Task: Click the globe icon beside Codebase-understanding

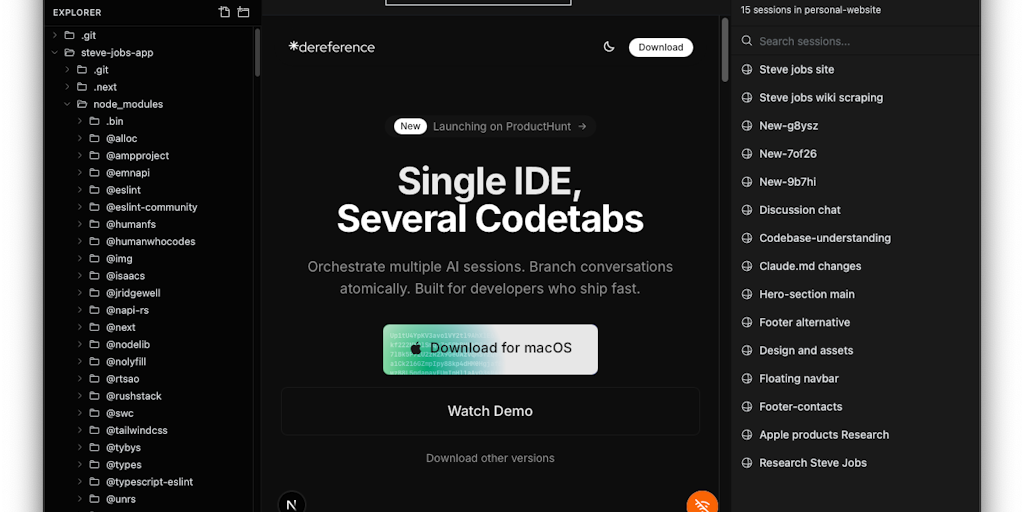Action: 747,238
